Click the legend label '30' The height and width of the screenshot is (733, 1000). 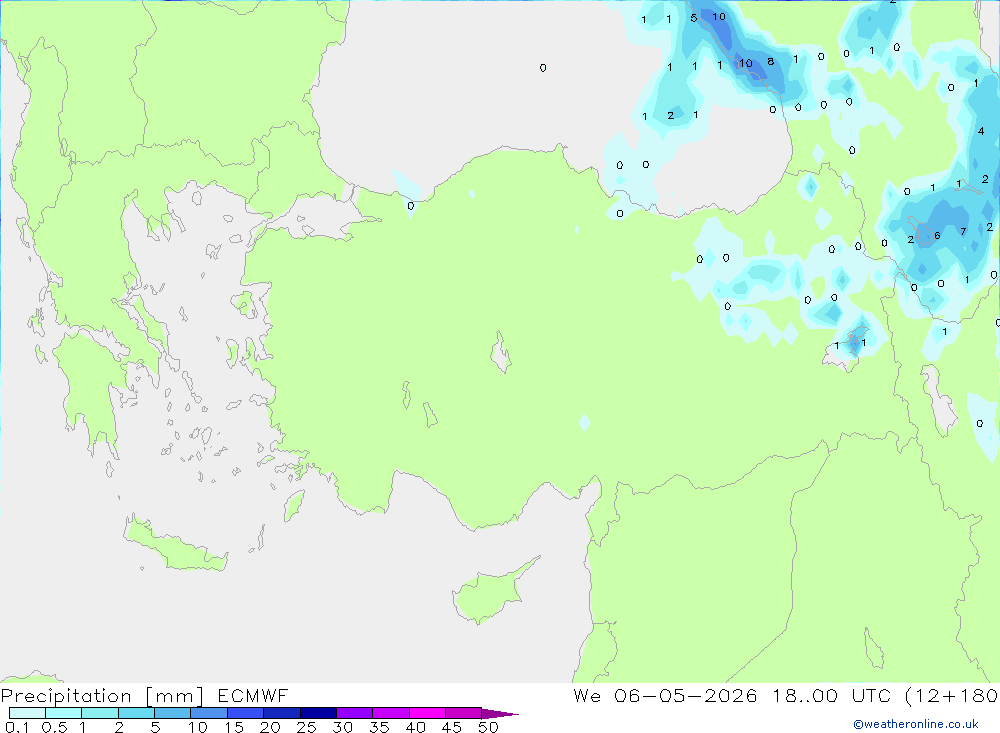343,727
